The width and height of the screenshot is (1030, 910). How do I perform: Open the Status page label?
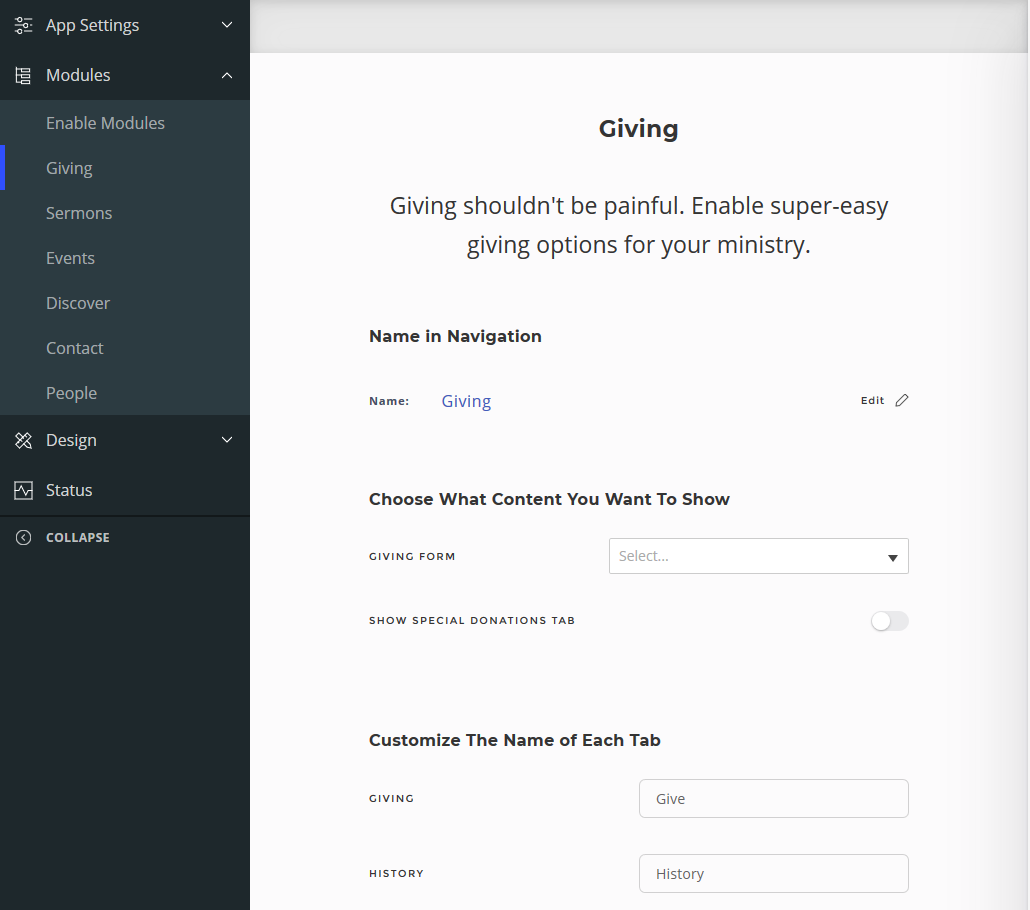pyautogui.click(x=69, y=490)
